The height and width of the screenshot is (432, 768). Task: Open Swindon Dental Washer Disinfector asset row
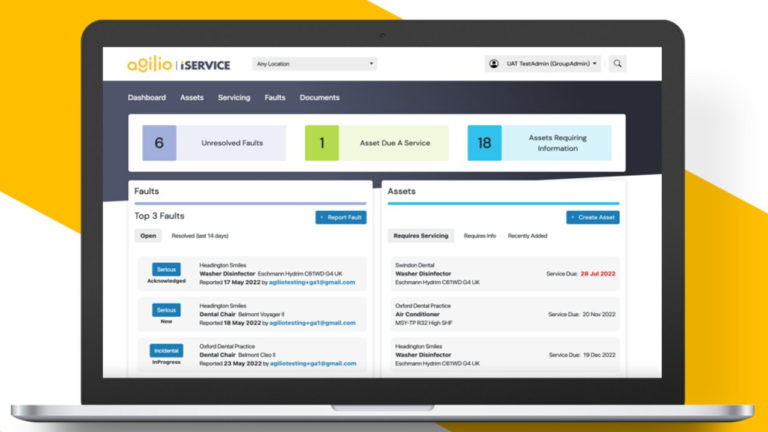pyautogui.click(x=505, y=274)
